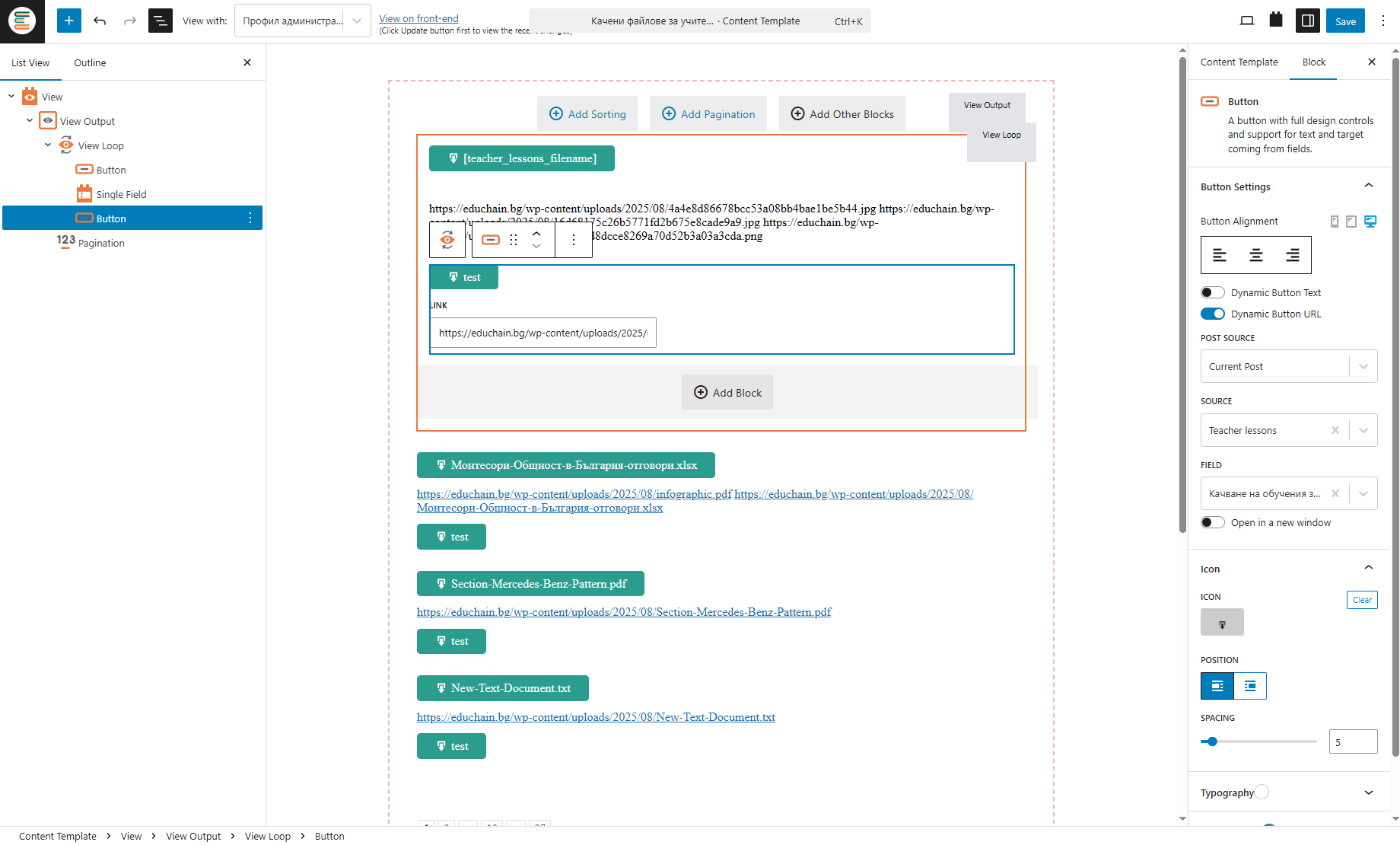Click the icon Spacing slider handle
This screenshot has height=845, width=1400.
(x=1212, y=741)
